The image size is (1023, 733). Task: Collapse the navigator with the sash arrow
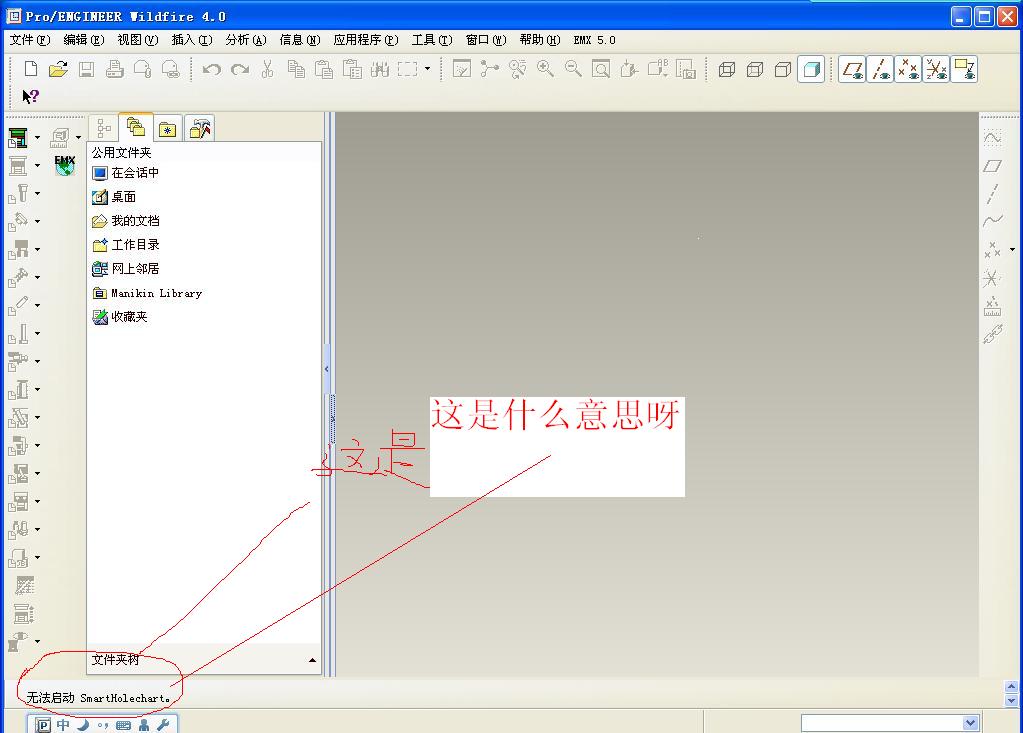326,368
